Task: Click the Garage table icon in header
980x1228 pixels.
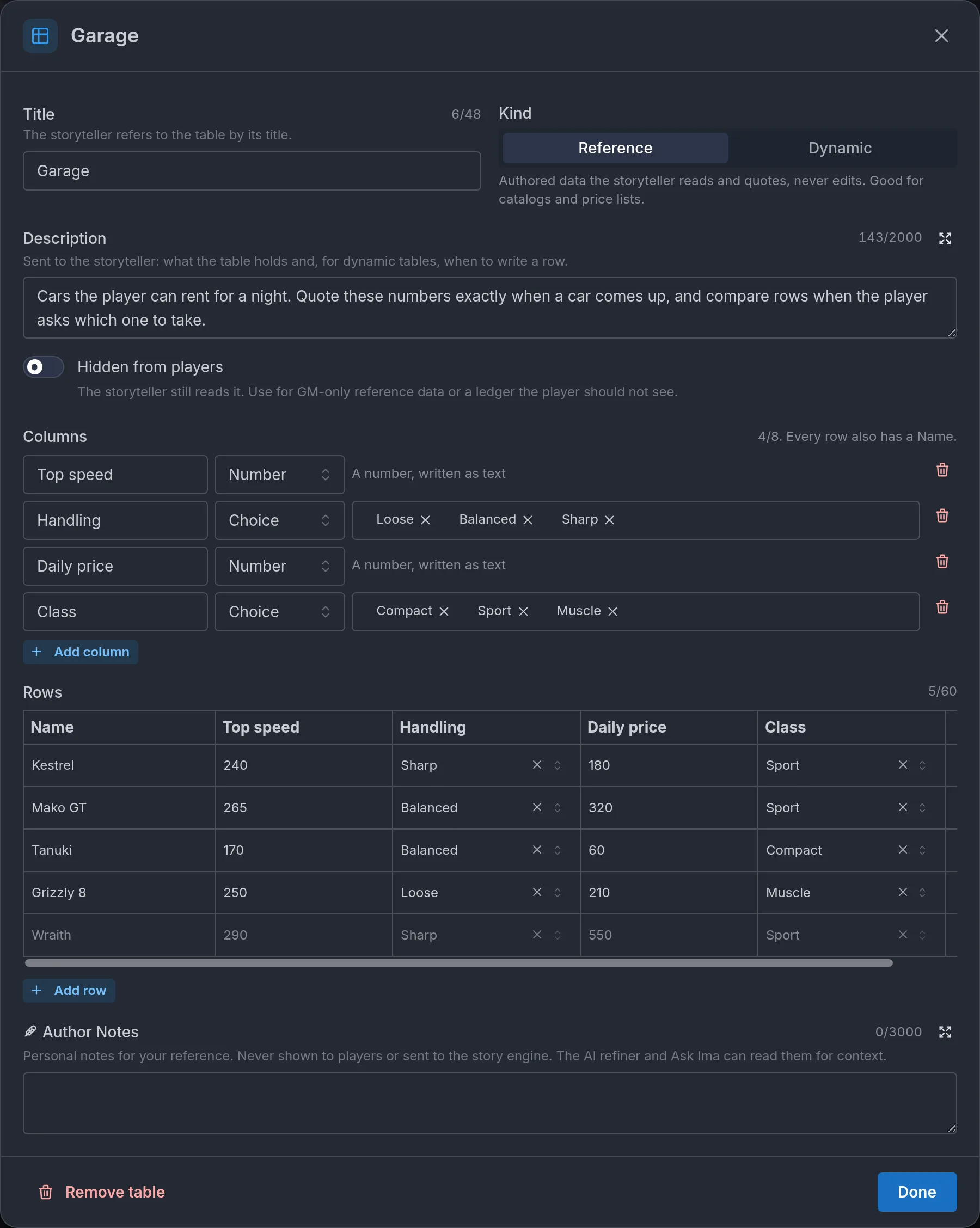Action: point(40,36)
